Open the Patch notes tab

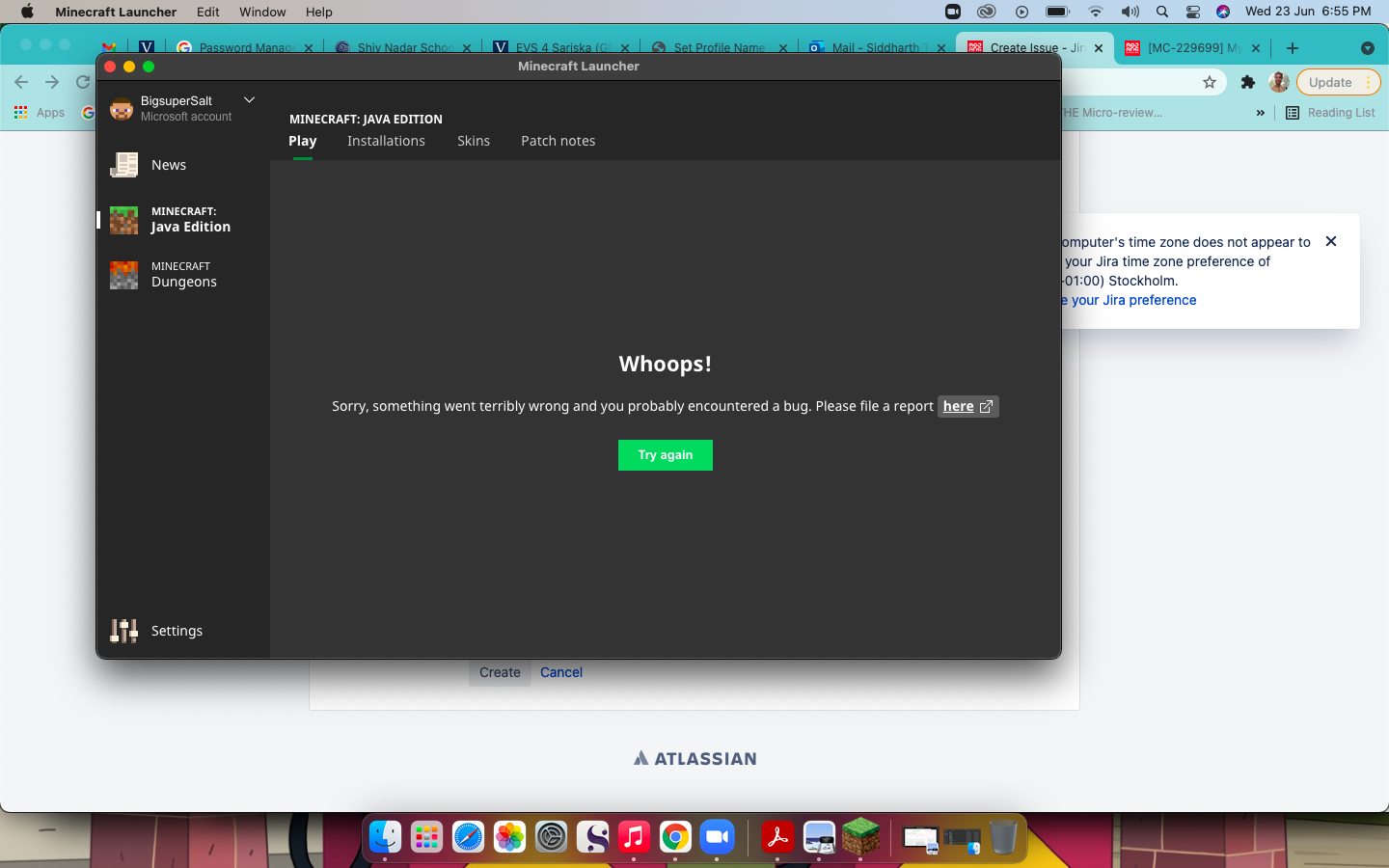(x=558, y=141)
